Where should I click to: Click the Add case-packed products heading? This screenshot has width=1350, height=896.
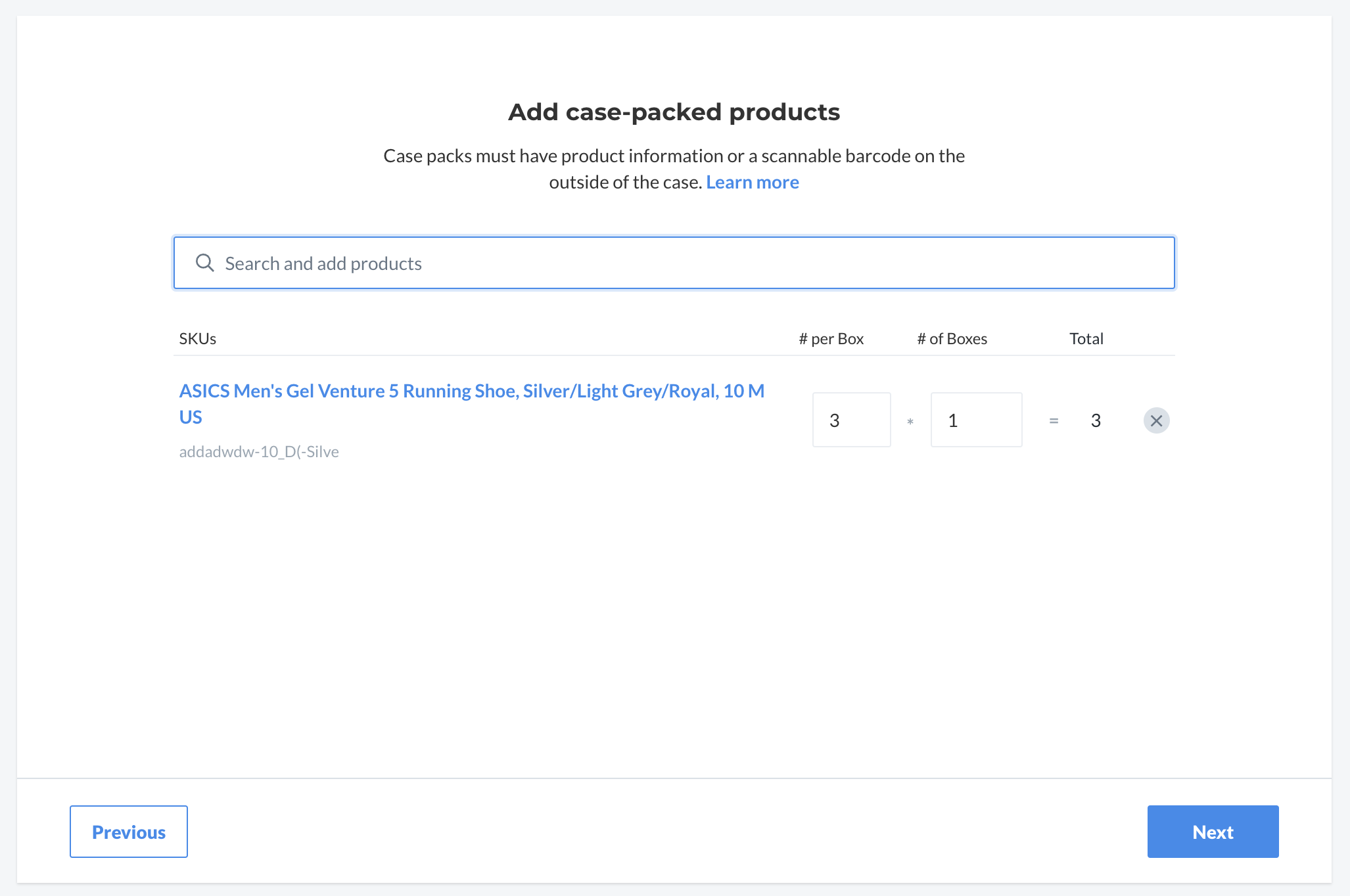[x=674, y=112]
